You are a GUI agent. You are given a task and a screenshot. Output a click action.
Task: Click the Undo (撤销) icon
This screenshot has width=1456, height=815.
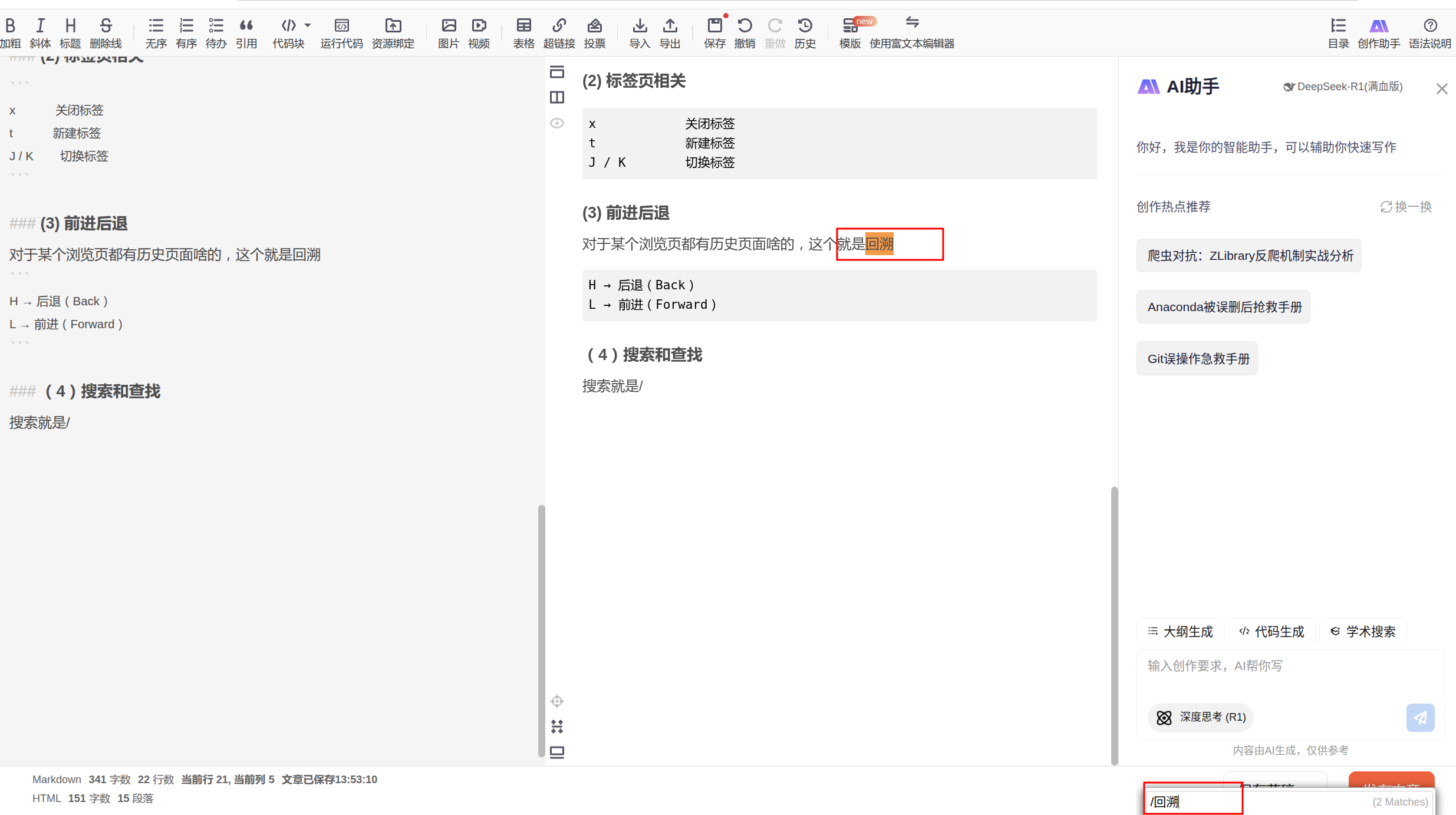point(745,26)
